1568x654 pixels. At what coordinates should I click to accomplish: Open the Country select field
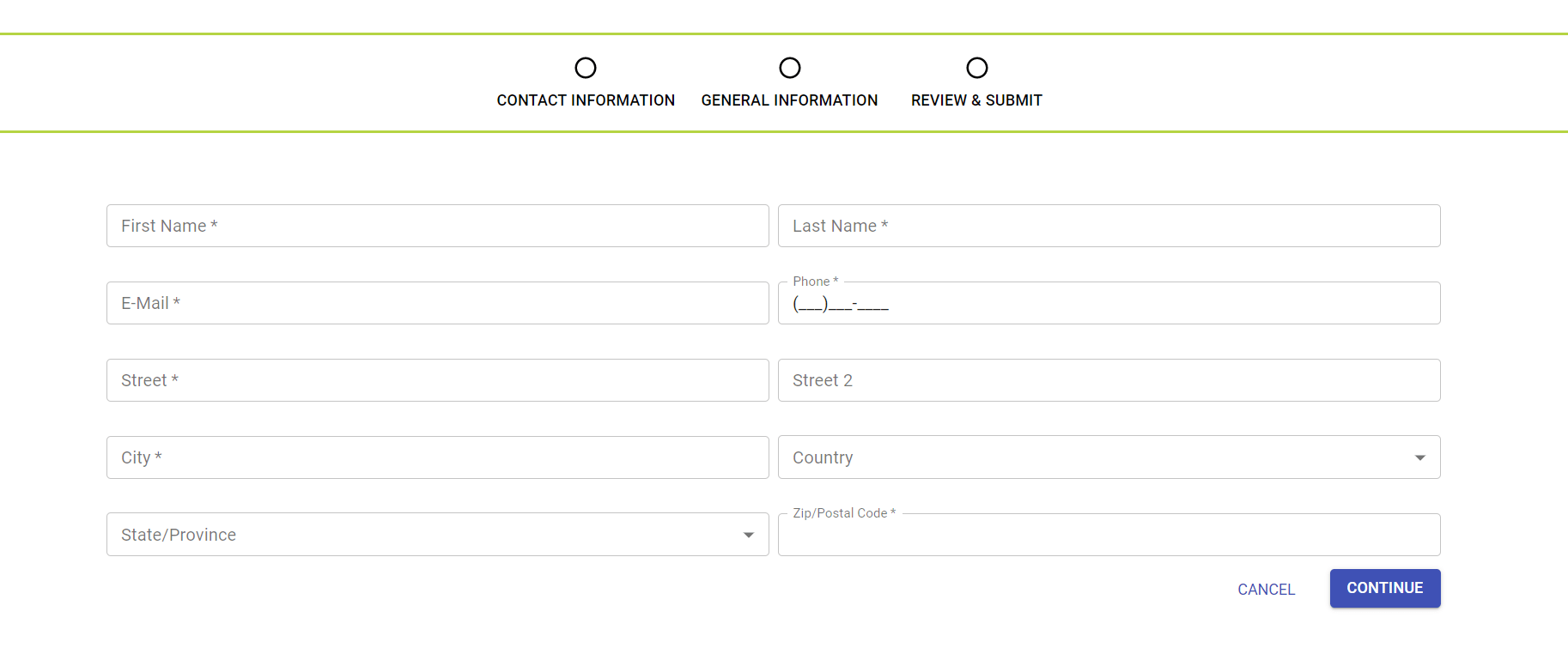coord(1091,457)
